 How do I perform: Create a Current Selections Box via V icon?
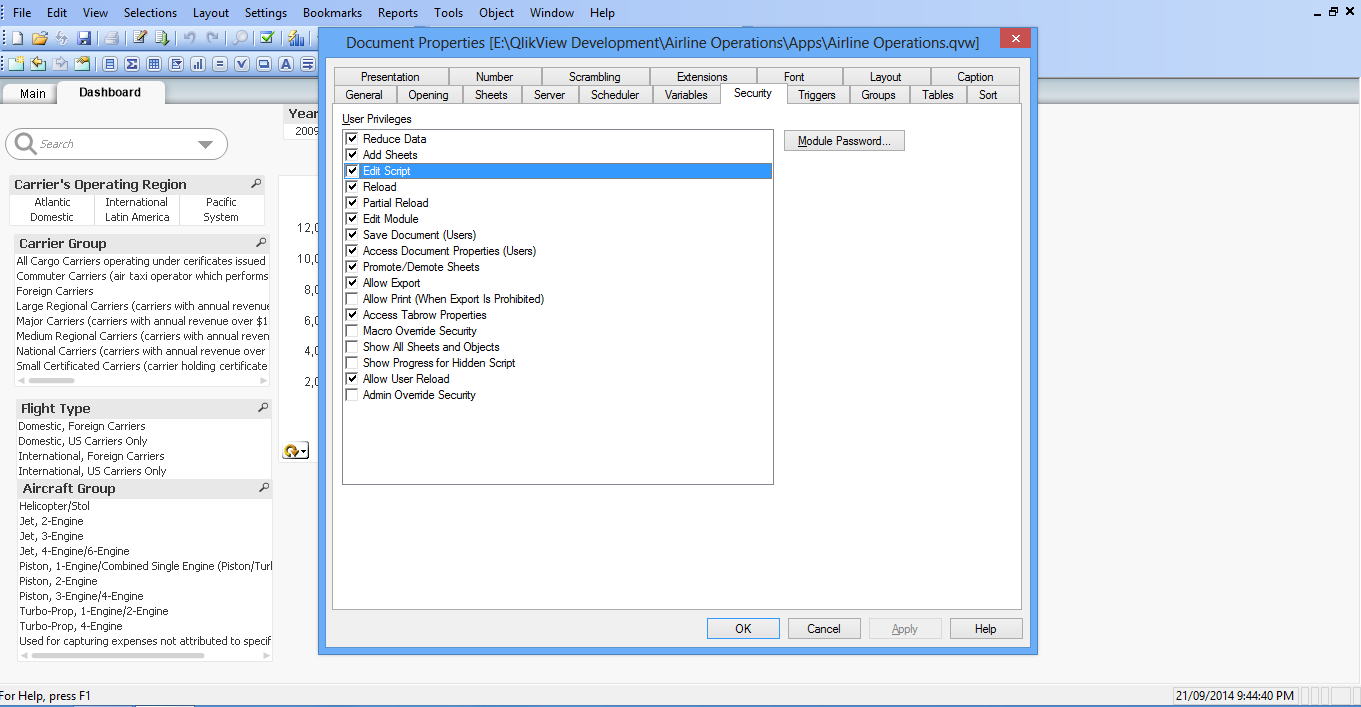(242, 64)
